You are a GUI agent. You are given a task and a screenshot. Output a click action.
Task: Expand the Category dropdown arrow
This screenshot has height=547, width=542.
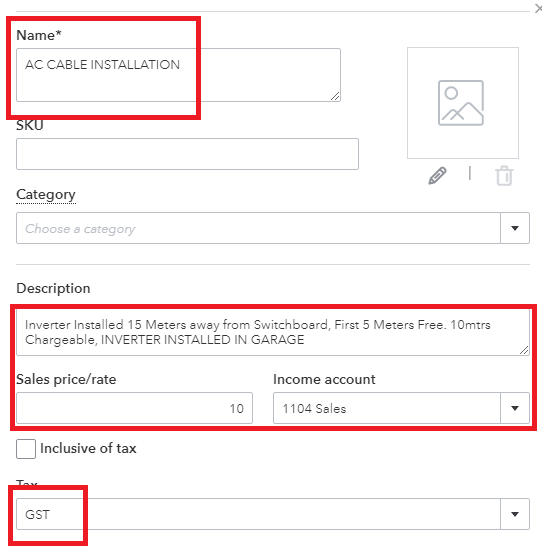point(515,228)
